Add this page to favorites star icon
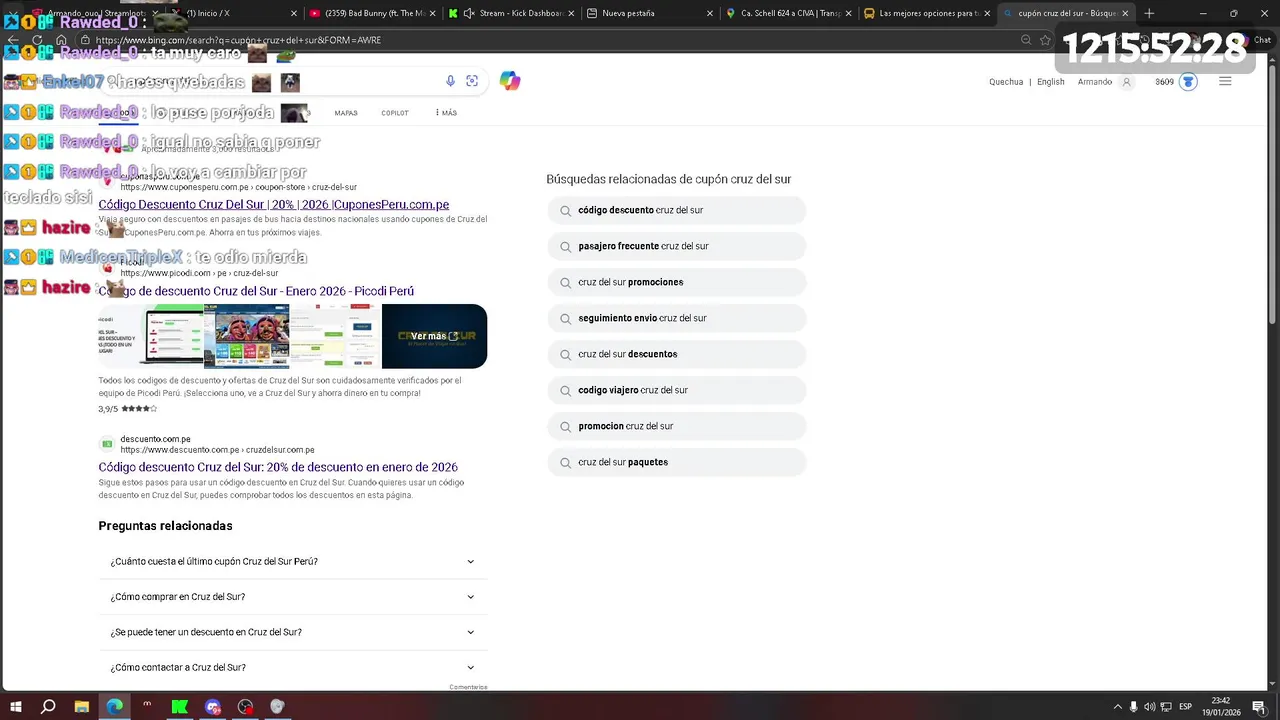The height and width of the screenshot is (720, 1280). point(1046,40)
